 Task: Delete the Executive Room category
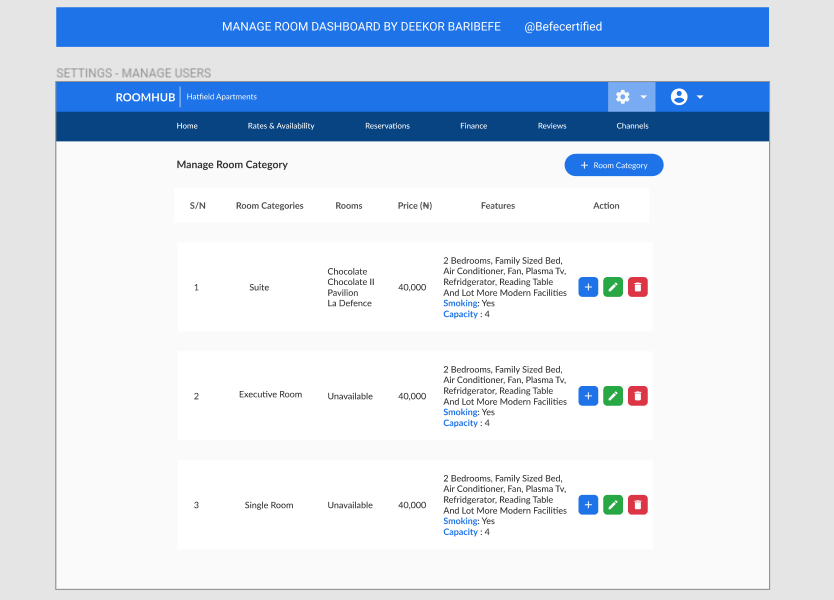(x=638, y=396)
